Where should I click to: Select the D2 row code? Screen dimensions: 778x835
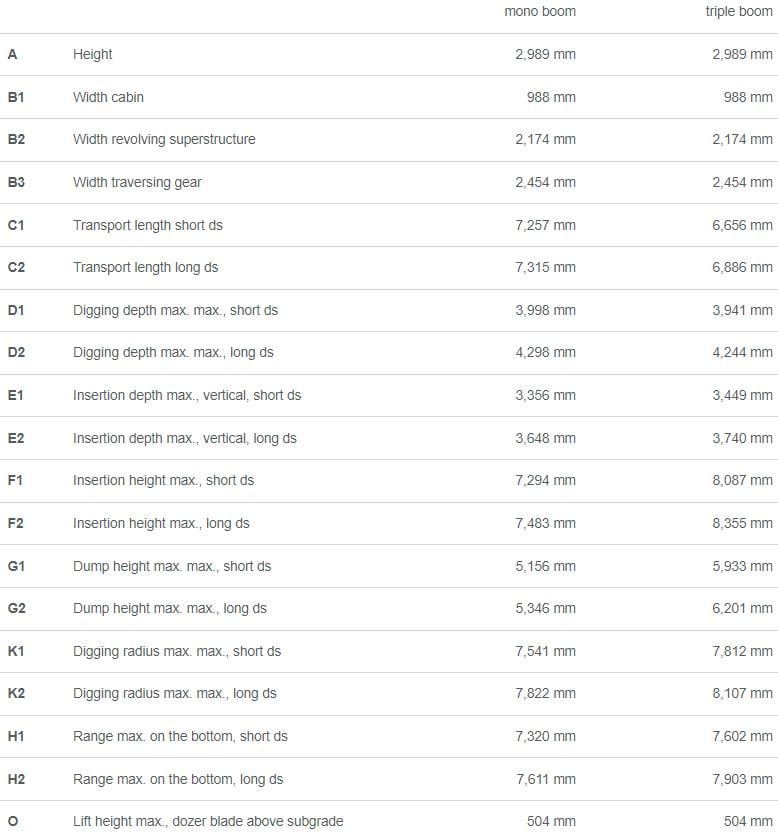16,353
